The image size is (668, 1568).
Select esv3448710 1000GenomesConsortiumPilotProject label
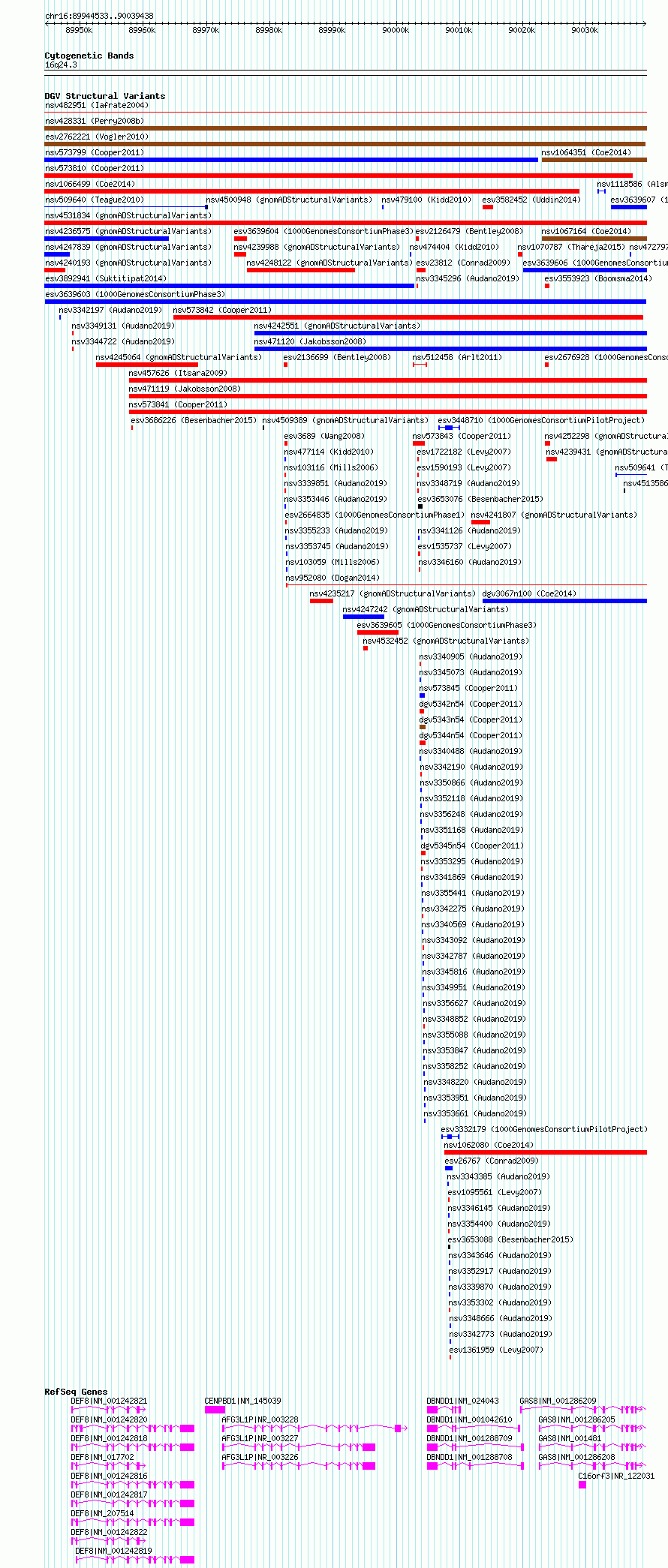541,420
